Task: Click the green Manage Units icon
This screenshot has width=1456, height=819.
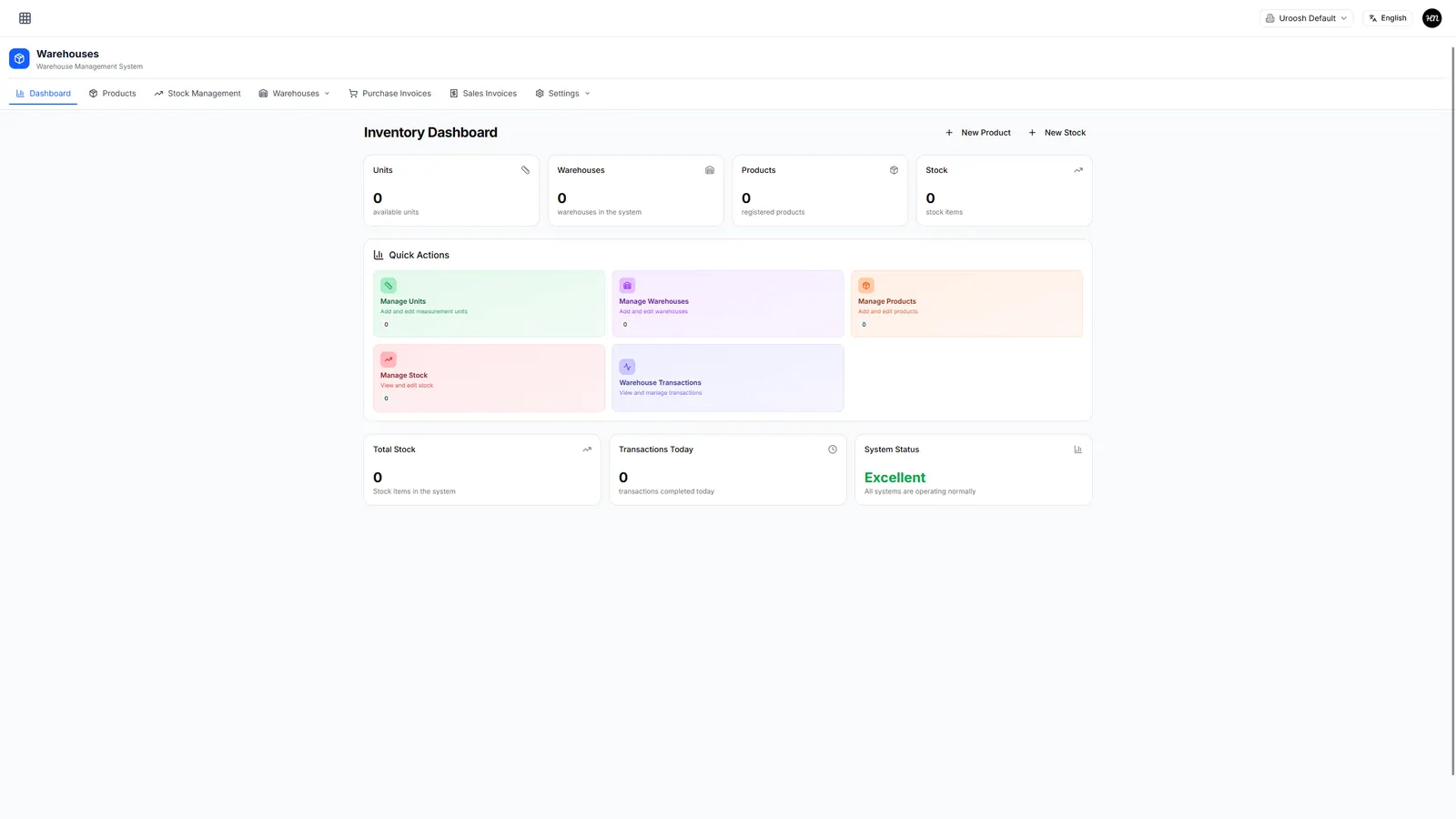Action: click(x=389, y=286)
